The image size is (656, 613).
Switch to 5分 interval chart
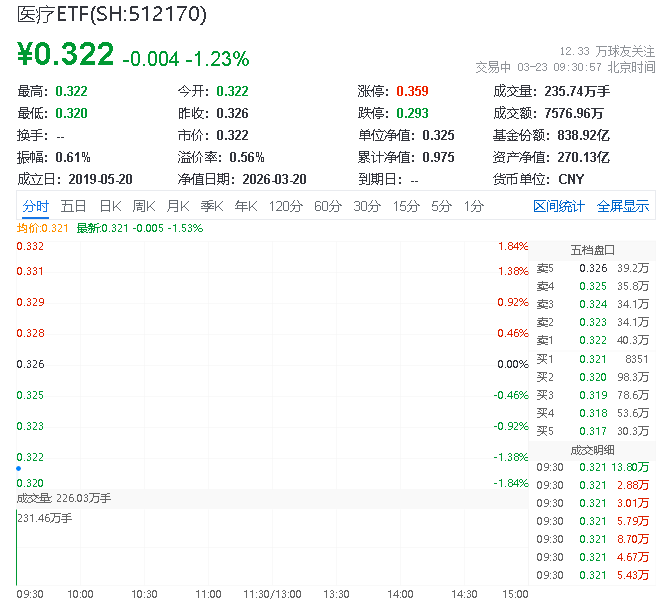click(441, 206)
